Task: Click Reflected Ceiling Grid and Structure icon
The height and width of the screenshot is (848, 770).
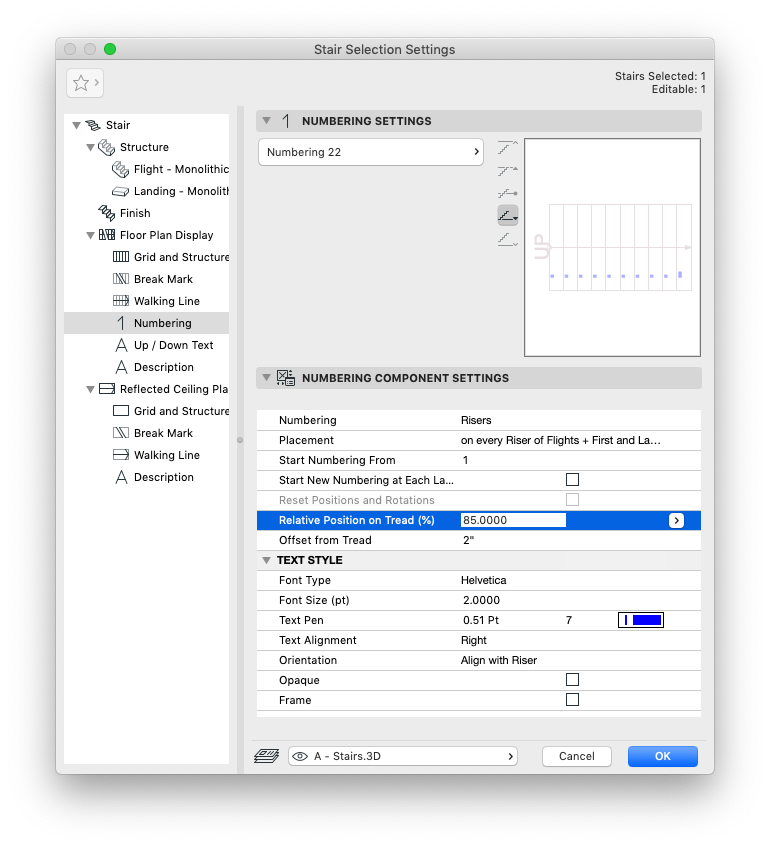Action: (x=121, y=411)
